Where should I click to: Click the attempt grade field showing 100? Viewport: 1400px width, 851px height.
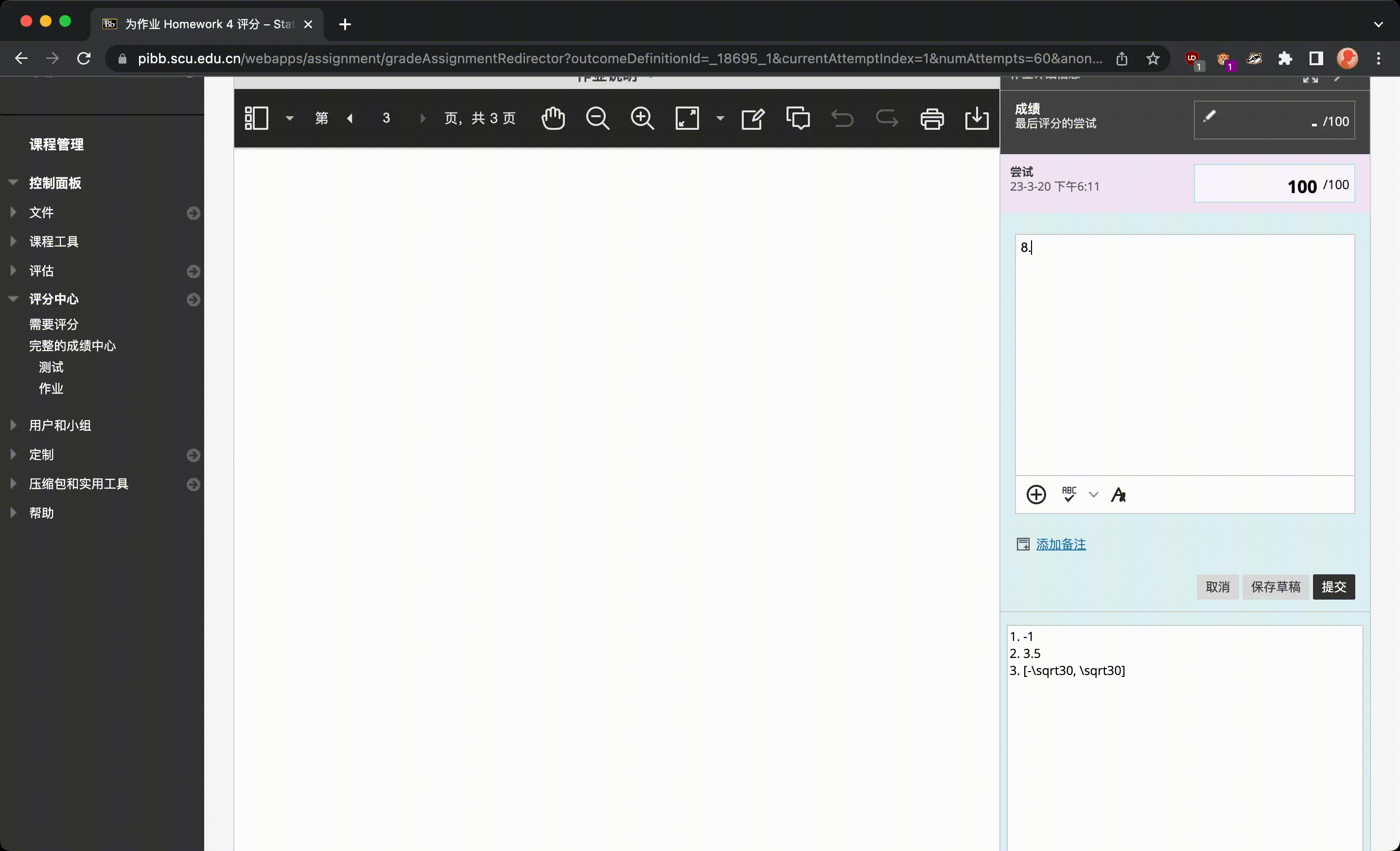(1274, 184)
